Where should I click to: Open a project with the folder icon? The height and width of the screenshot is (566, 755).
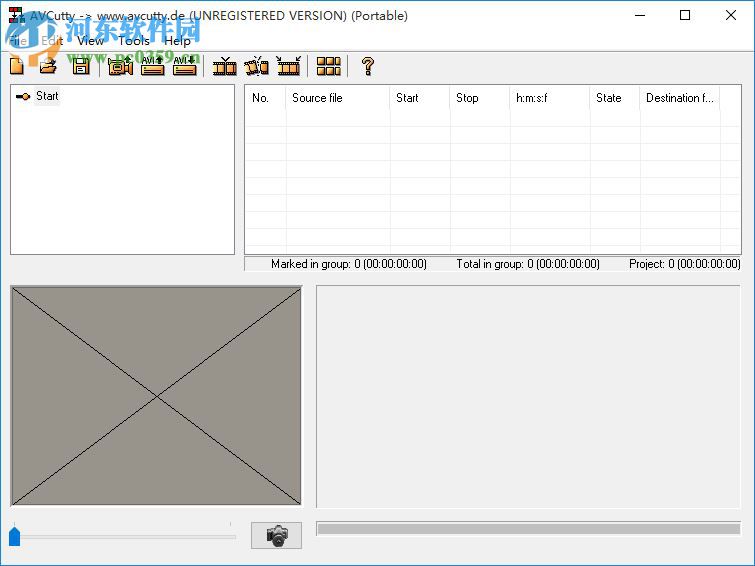pos(47,66)
